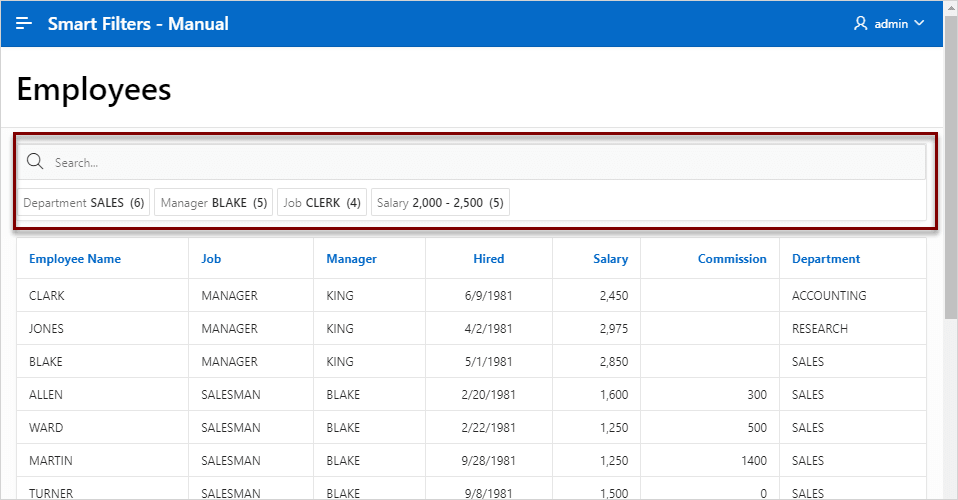Sort by Employee Name column header

[x=75, y=259]
